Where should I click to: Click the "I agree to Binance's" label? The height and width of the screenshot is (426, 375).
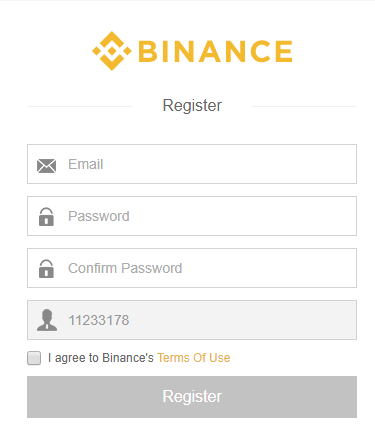[101, 358]
